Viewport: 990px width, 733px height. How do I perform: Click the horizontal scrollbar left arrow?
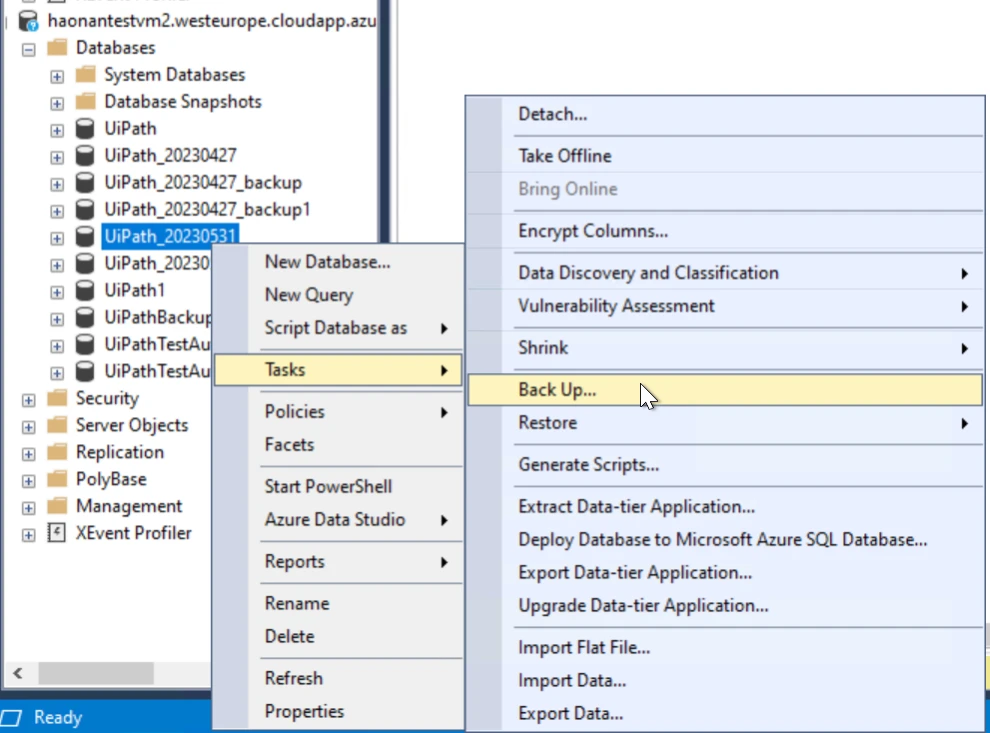point(18,673)
